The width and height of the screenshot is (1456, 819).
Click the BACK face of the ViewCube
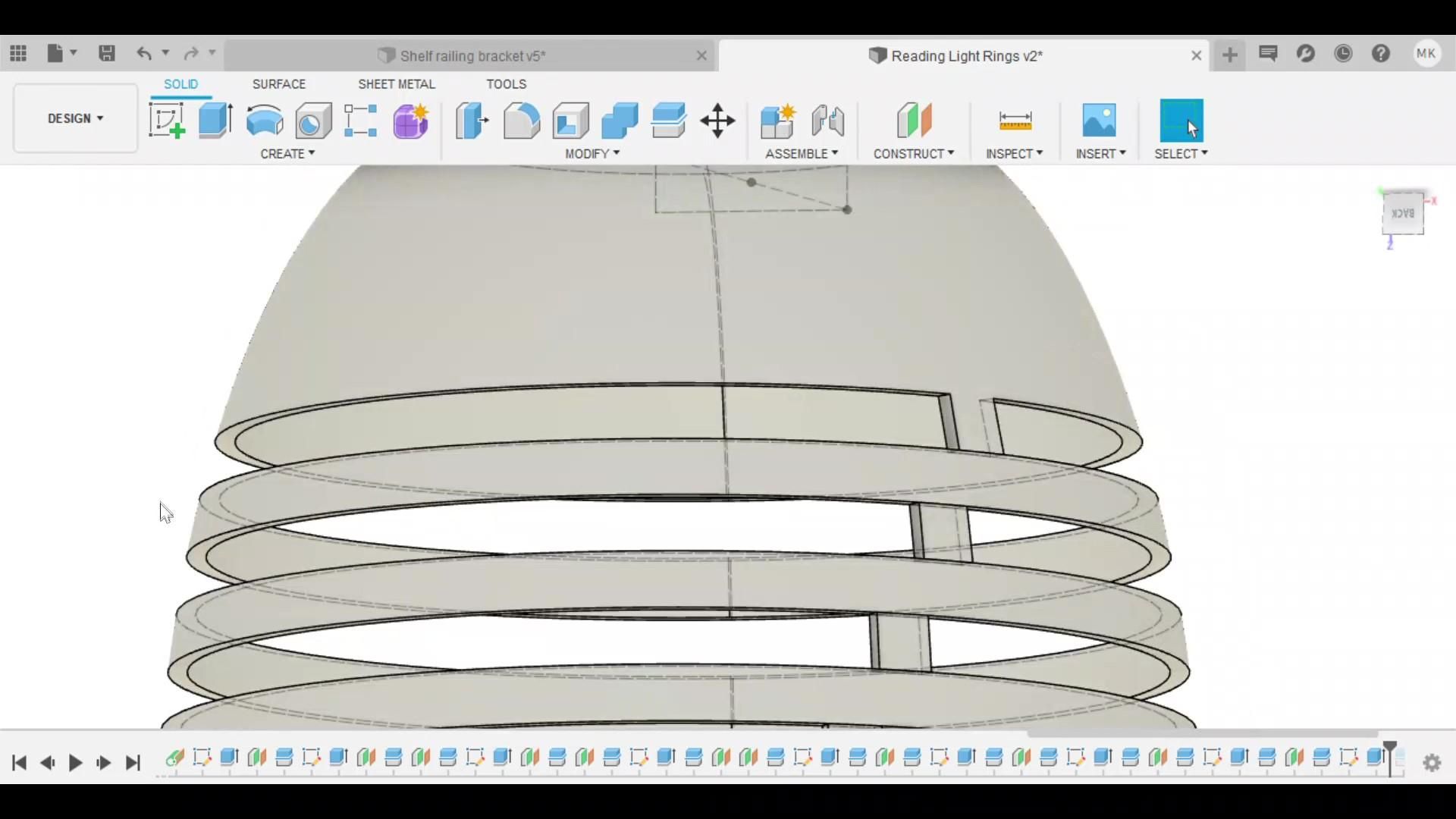point(1402,213)
